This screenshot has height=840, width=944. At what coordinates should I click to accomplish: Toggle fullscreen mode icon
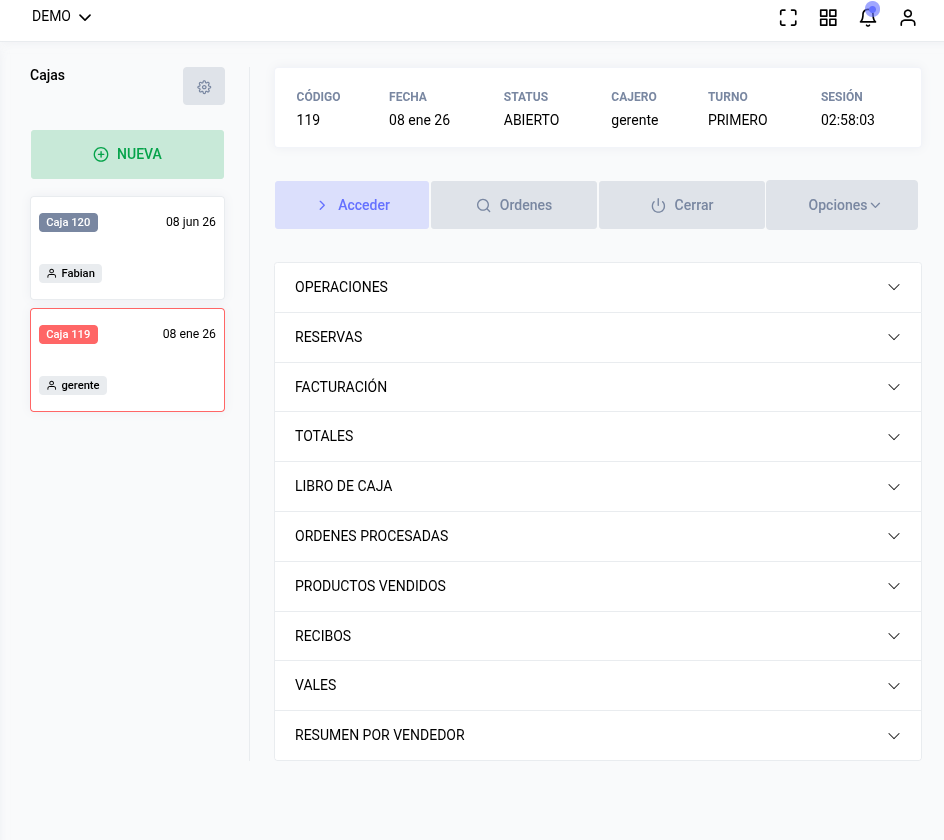coord(788,17)
